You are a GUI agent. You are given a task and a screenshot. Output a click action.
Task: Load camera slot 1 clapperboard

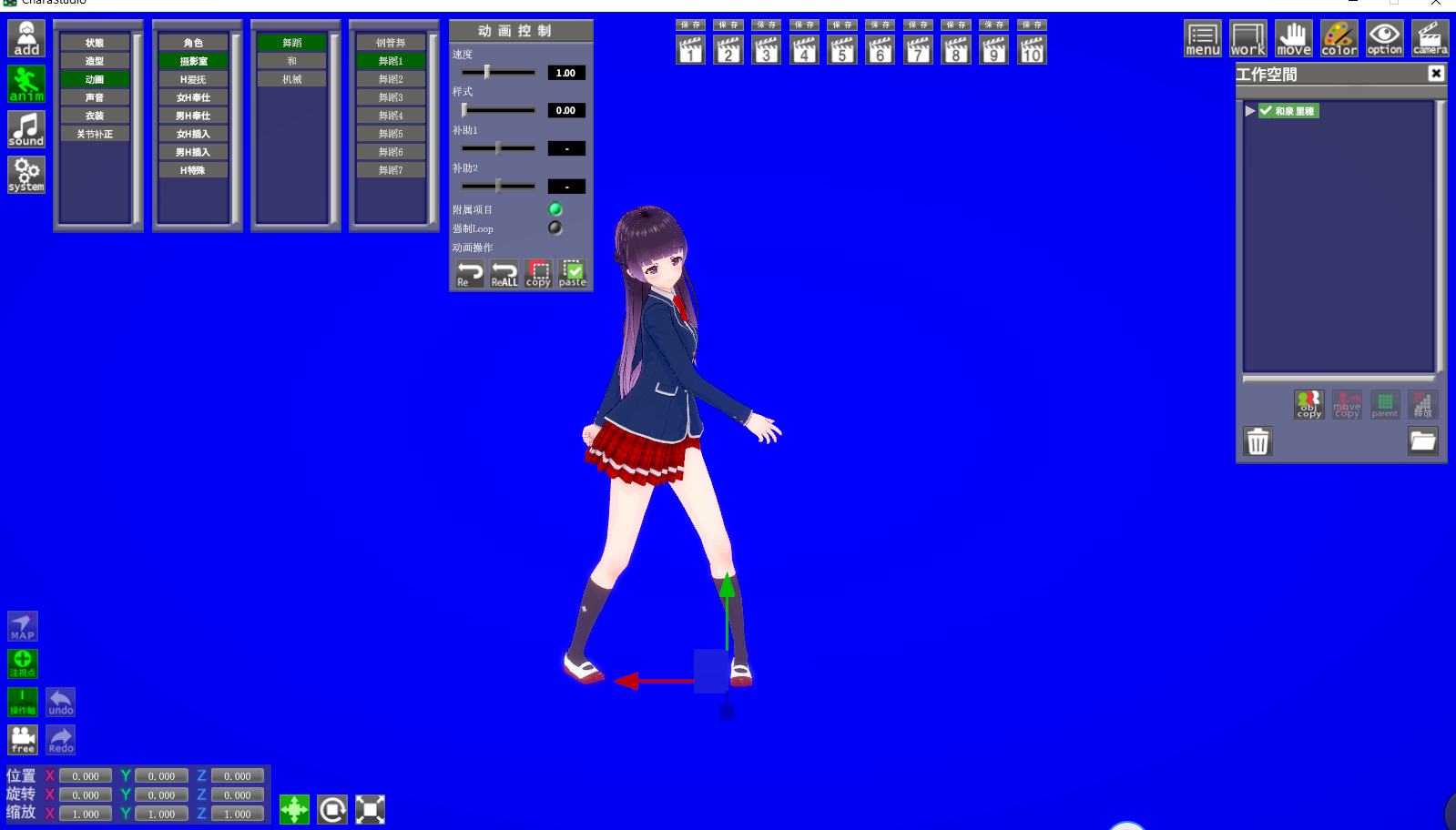(691, 49)
